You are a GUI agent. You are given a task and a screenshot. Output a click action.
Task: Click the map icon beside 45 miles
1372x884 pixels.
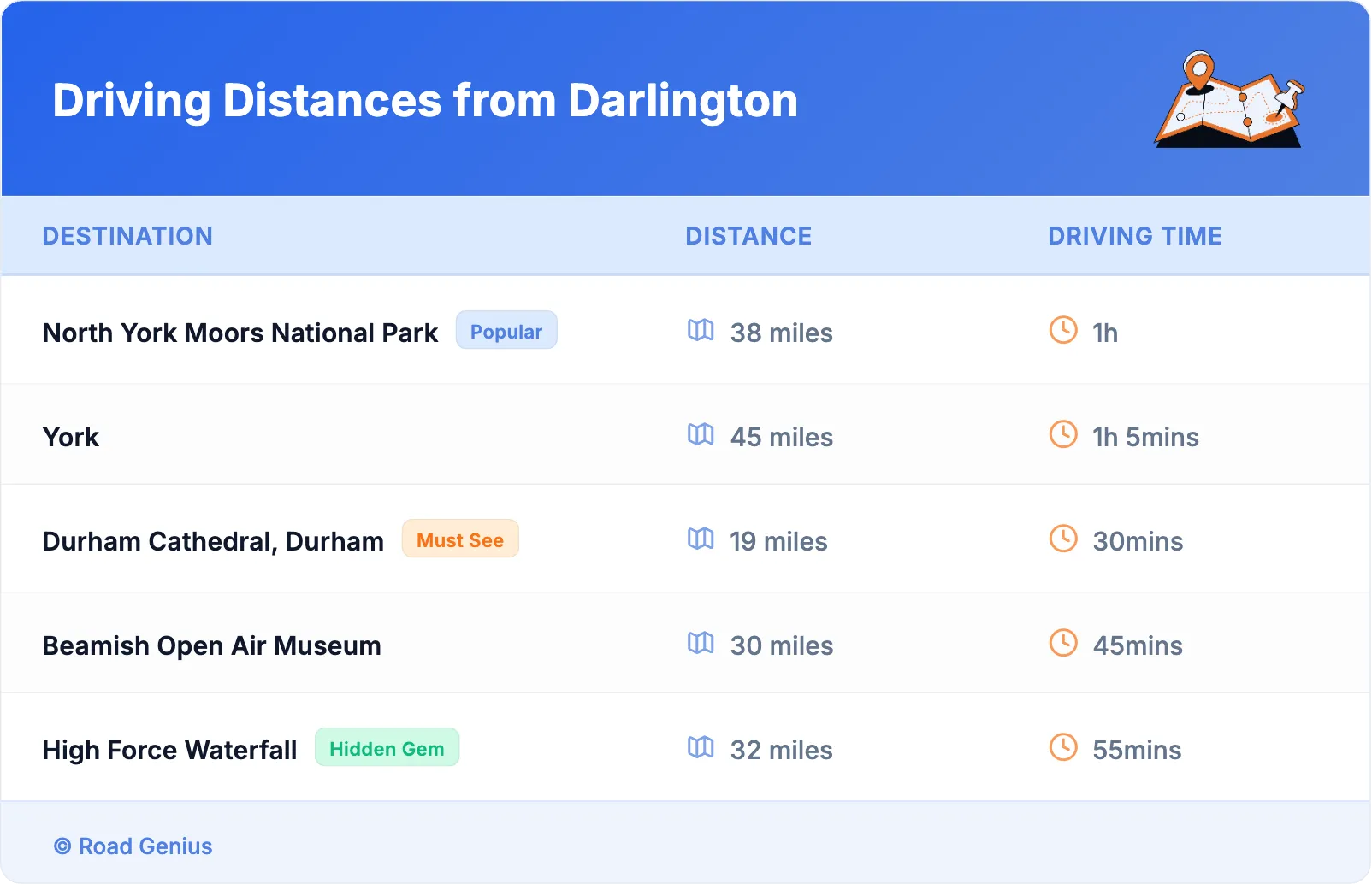pos(701,434)
